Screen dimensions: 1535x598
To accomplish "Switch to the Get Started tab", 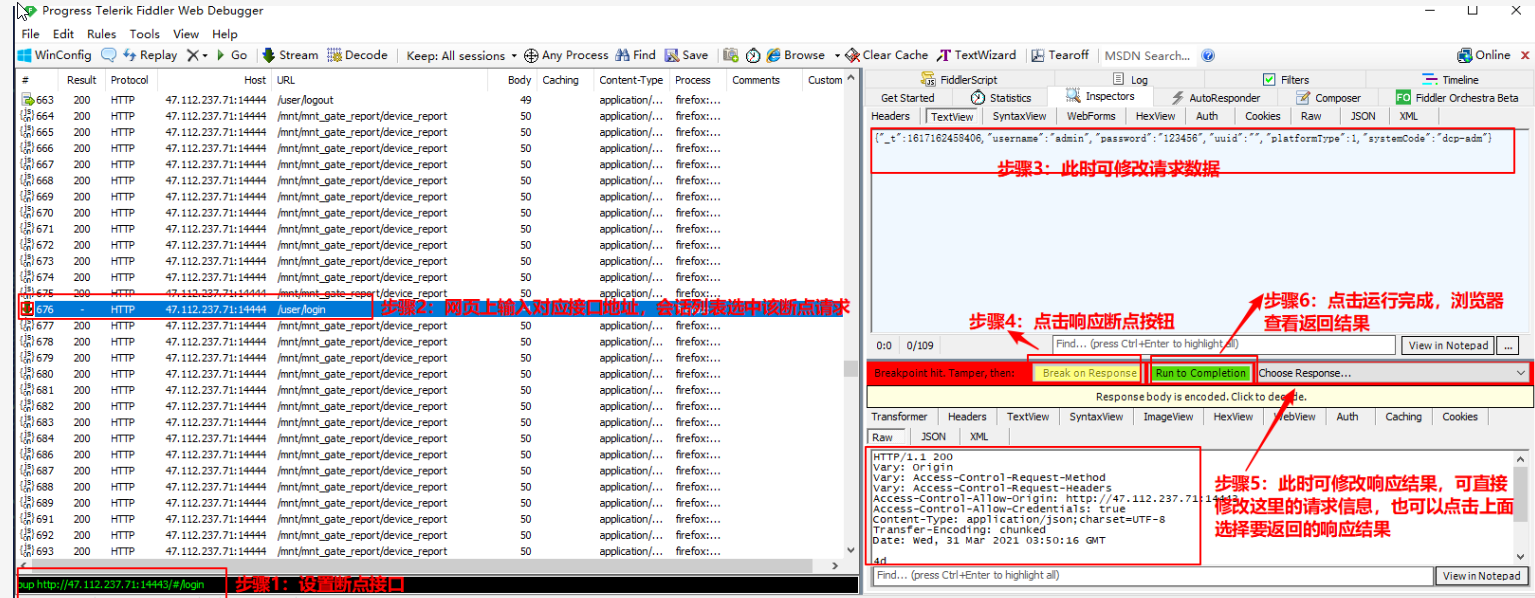I will [x=907, y=98].
